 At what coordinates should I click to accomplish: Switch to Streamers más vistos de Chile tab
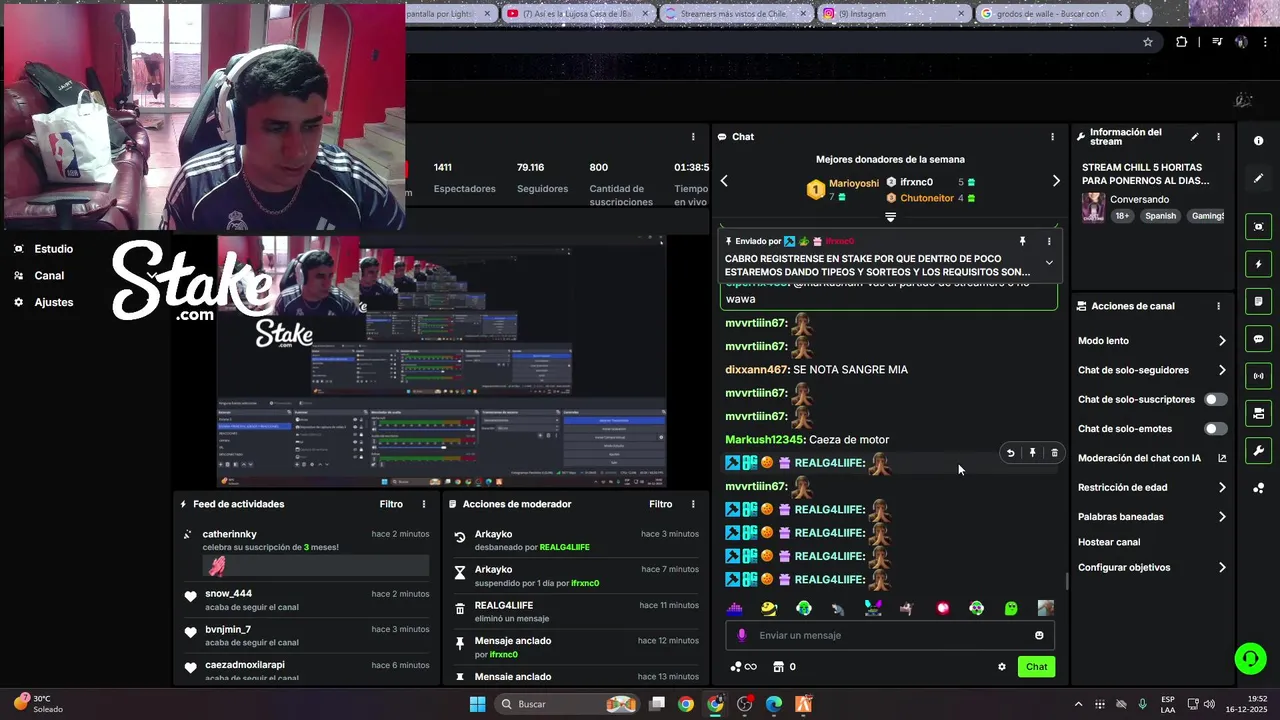tap(735, 14)
